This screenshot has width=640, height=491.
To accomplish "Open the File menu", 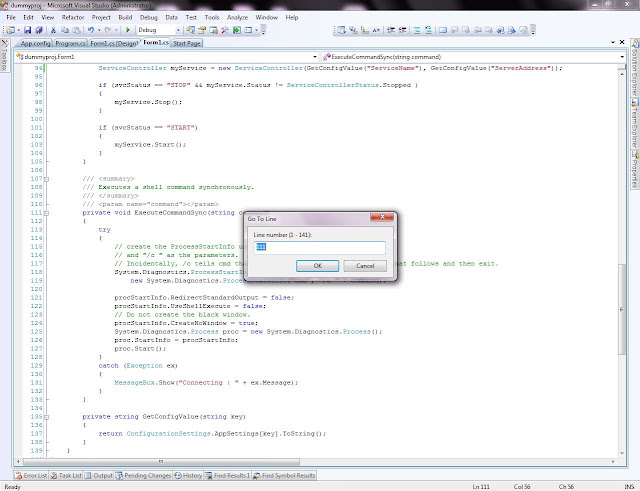I will pos(11,18).
